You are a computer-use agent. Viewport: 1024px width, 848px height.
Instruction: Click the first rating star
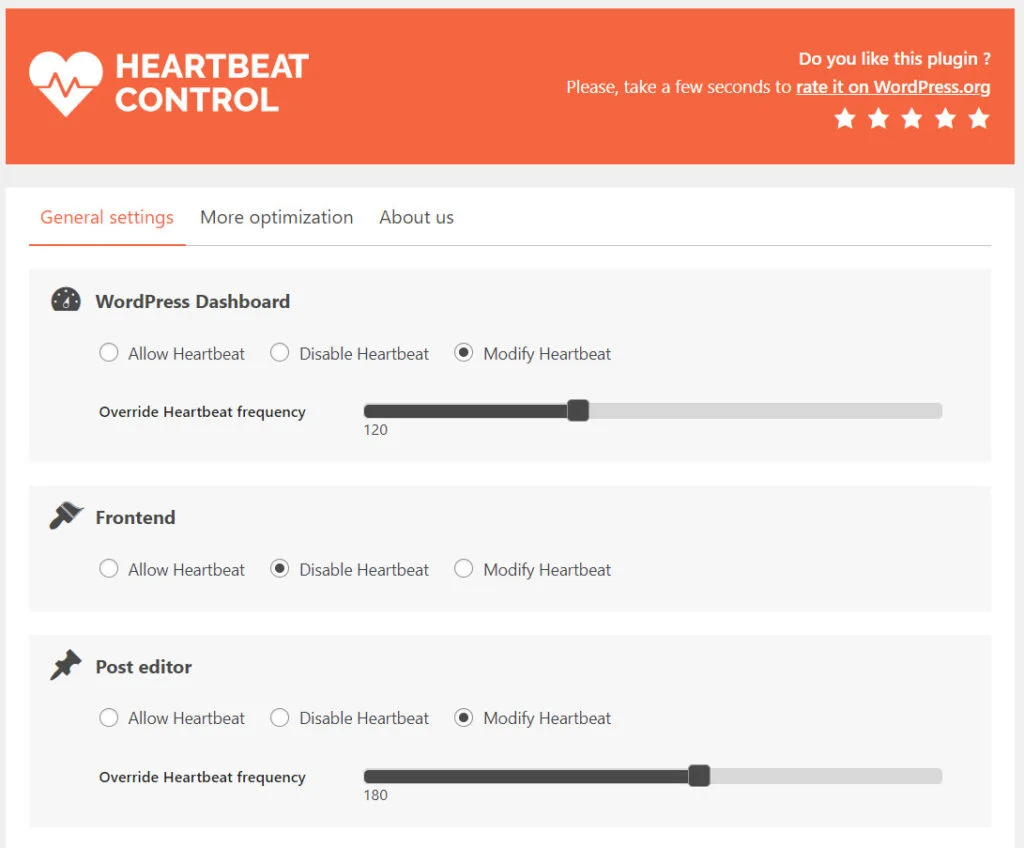coord(845,118)
